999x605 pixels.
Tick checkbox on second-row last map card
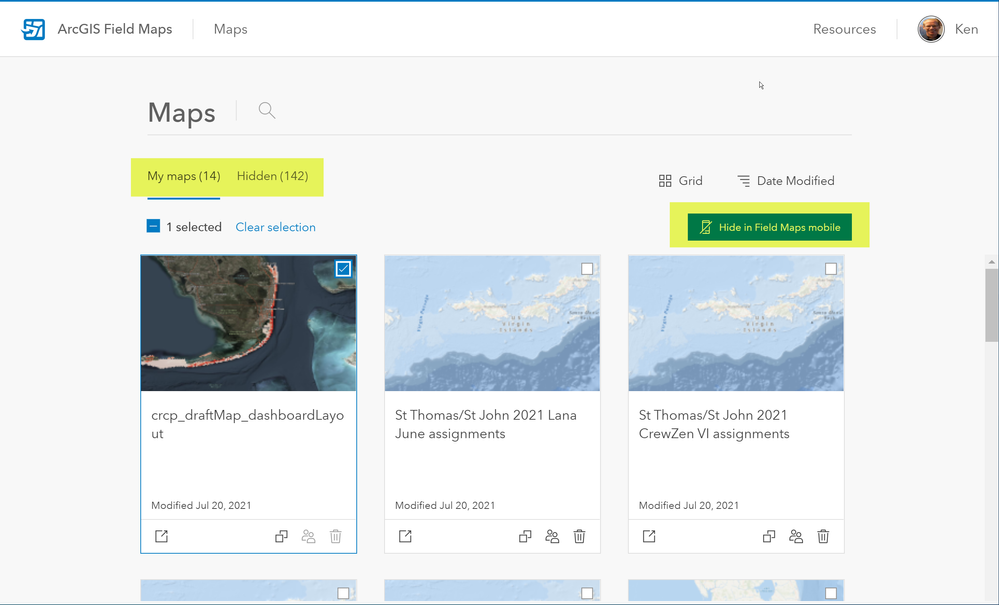(831, 593)
